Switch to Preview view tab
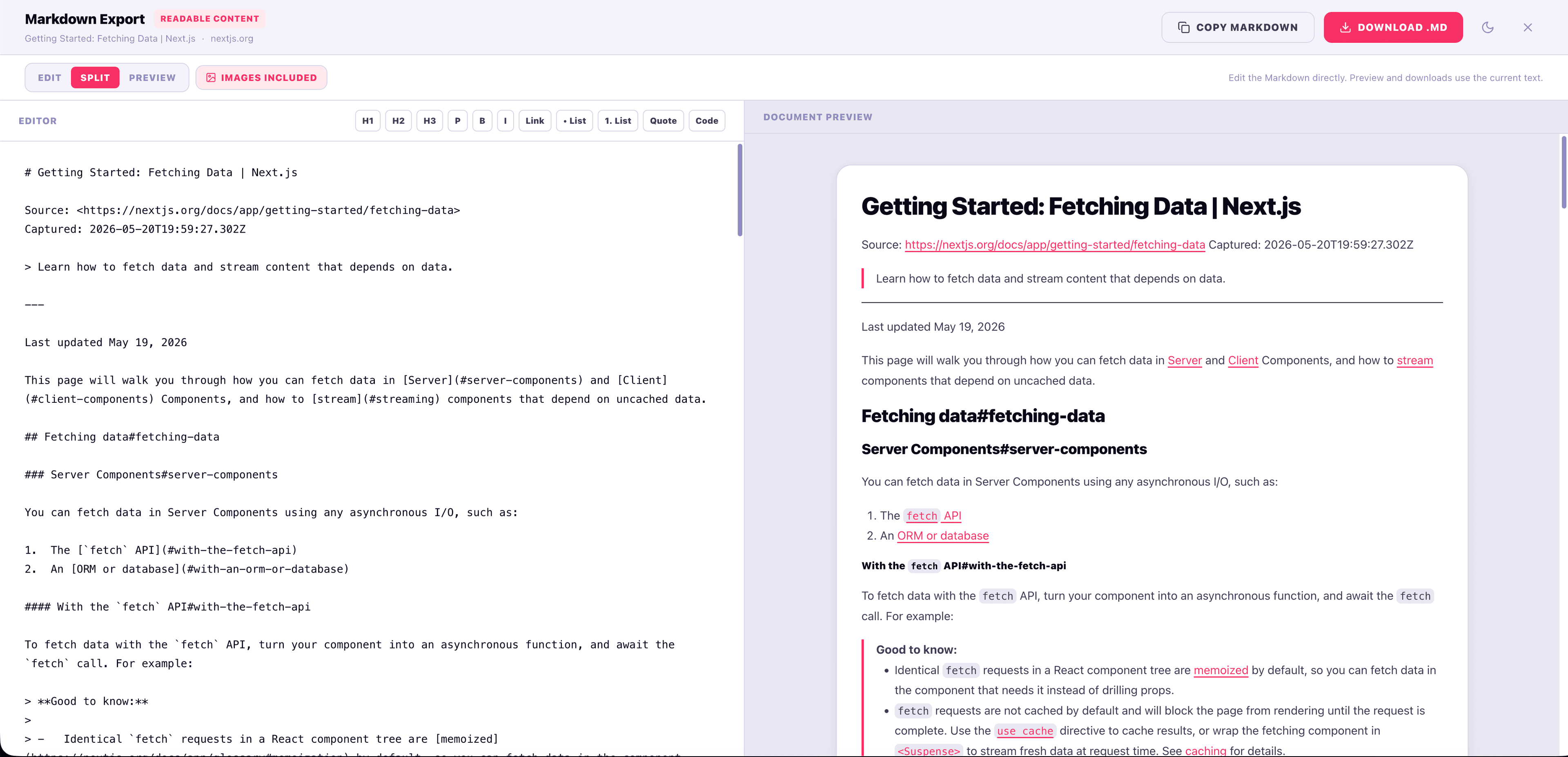This screenshot has height=757, width=1568. [x=152, y=78]
